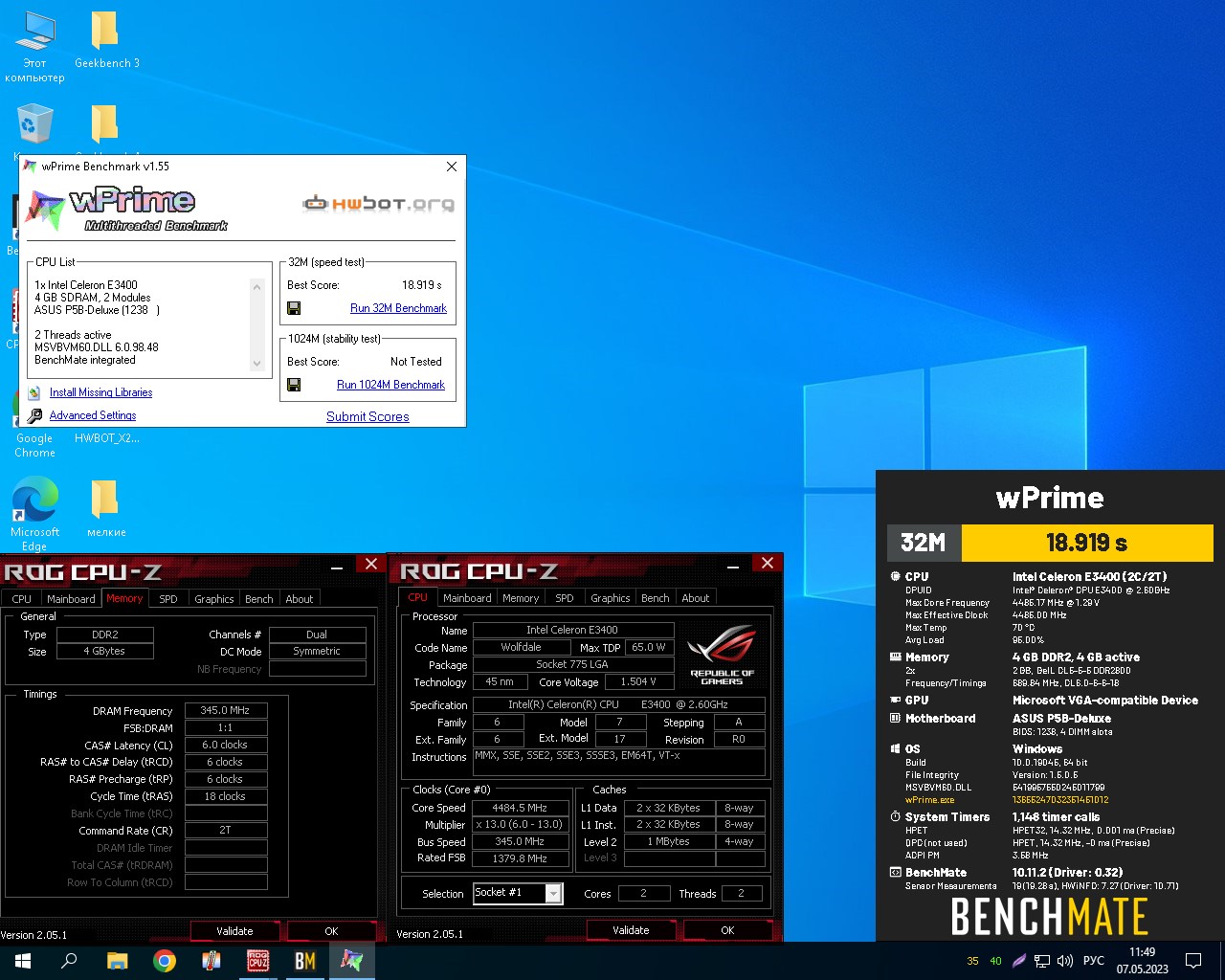Viewport: 1225px width, 980px height.
Task: Open the Этот компьютер desktop icon
Action: (x=34, y=47)
